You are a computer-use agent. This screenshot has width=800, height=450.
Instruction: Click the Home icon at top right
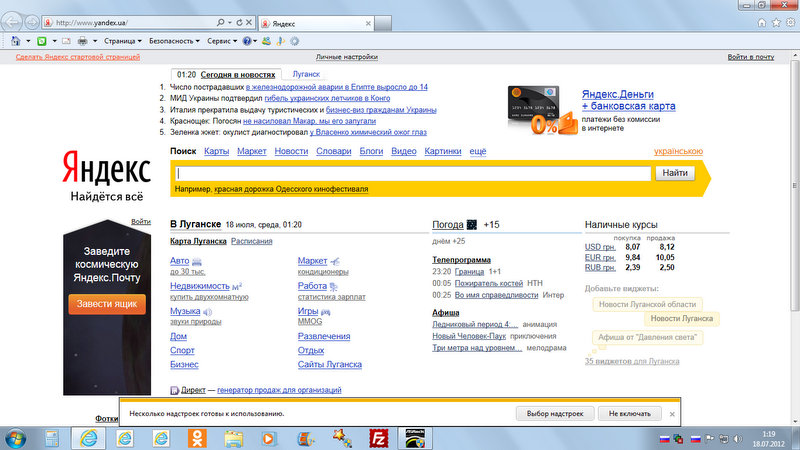coord(762,22)
